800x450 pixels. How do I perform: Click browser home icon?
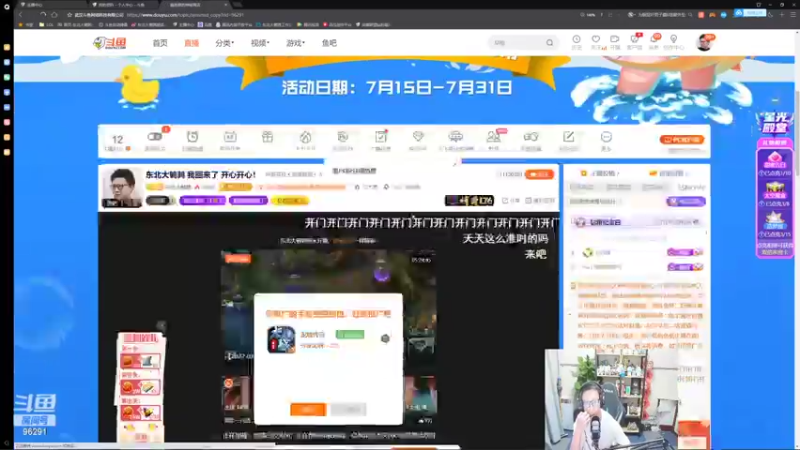[x=54, y=15]
